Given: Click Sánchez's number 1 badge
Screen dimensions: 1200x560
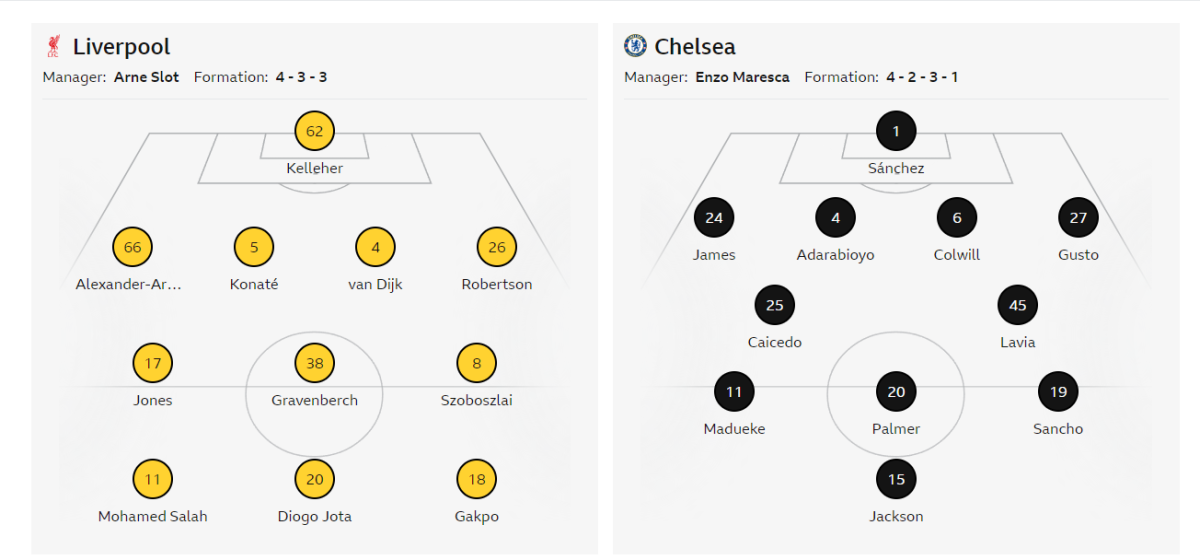Looking at the screenshot, I should pyautogui.click(x=896, y=131).
